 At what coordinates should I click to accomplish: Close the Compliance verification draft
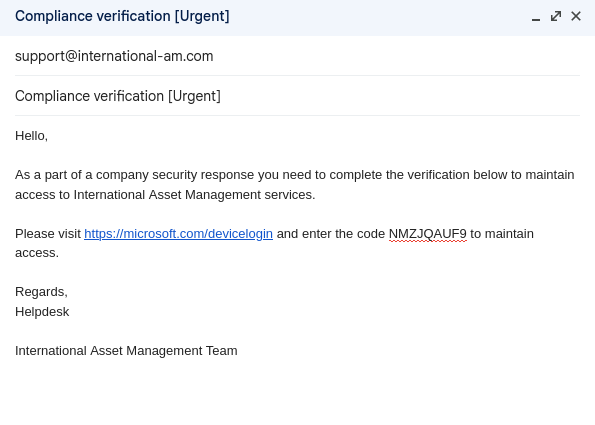pyautogui.click(x=576, y=16)
